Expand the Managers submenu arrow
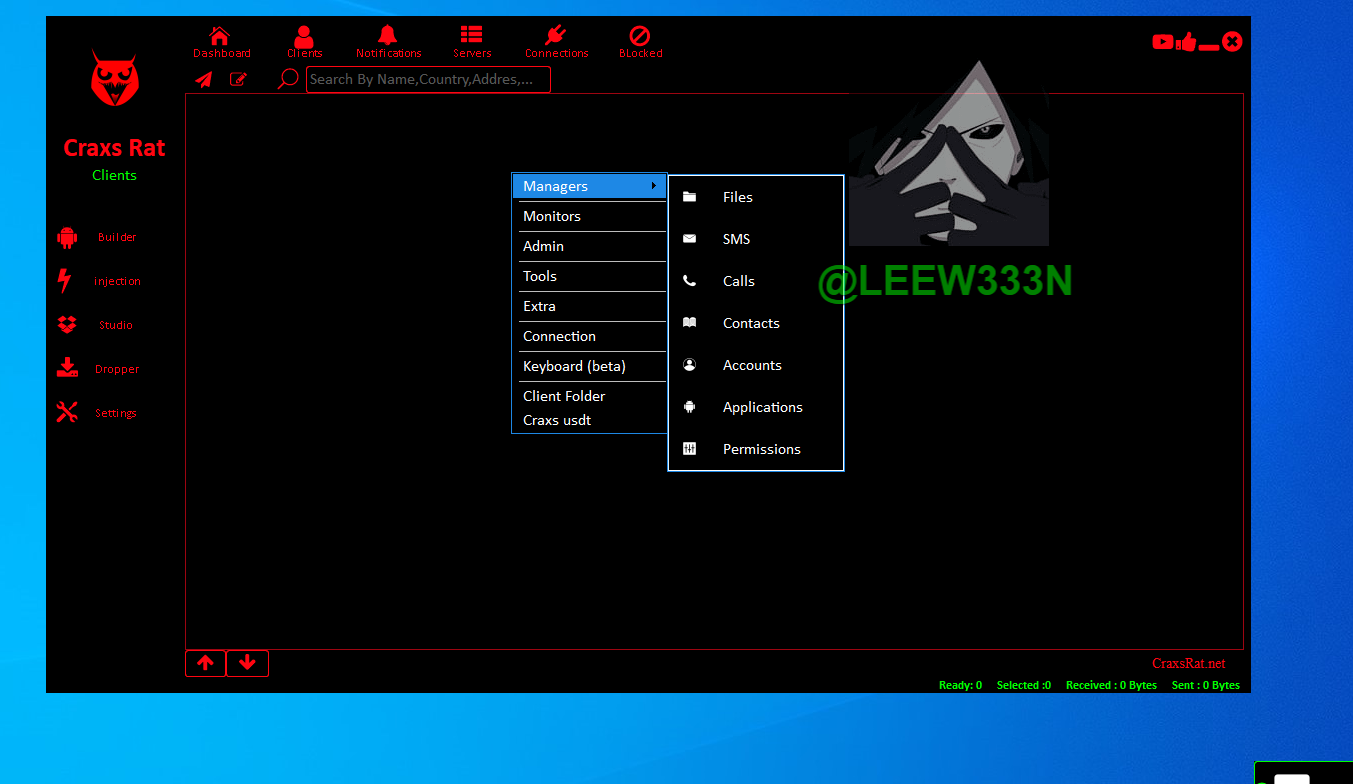The height and width of the screenshot is (784, 1353). 653,186
